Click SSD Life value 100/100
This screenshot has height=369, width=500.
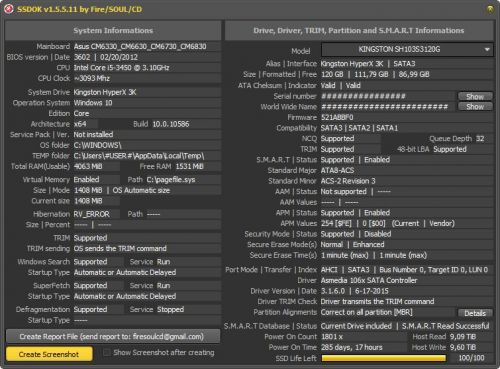click(471, 358)
